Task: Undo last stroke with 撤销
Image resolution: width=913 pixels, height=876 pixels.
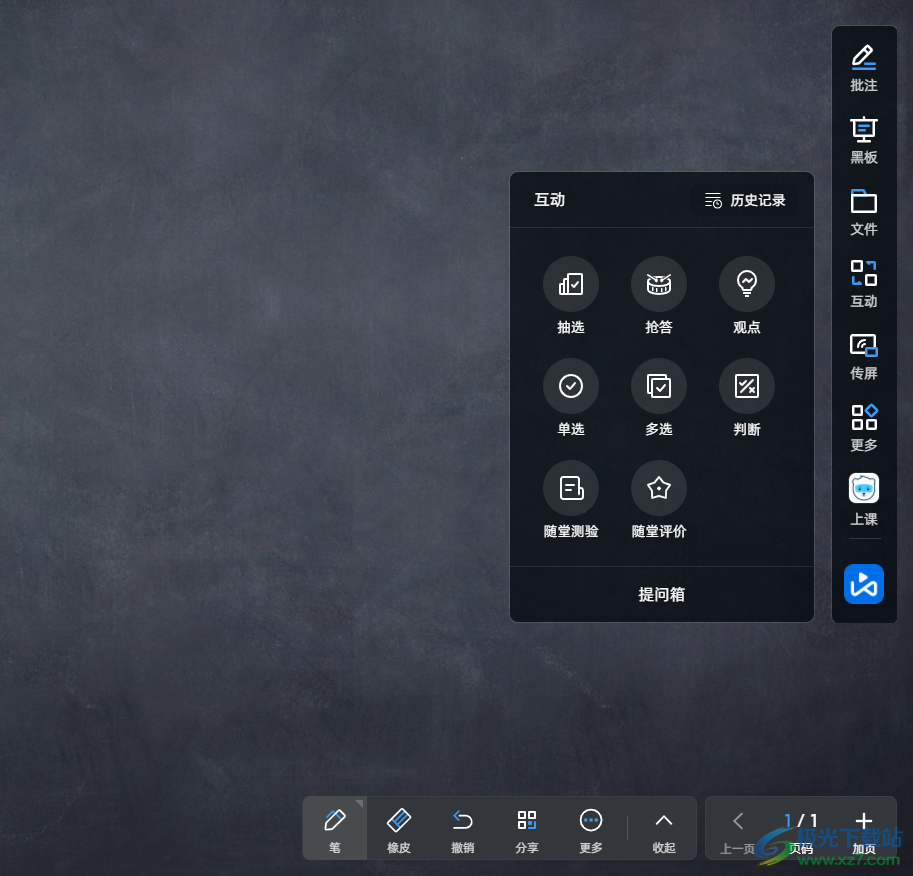Action: tap(462, 829)
